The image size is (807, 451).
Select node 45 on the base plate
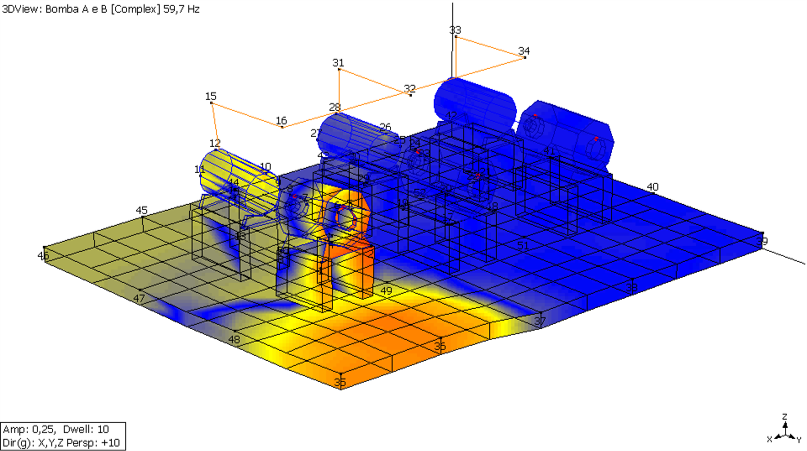(x=142, y=210)
